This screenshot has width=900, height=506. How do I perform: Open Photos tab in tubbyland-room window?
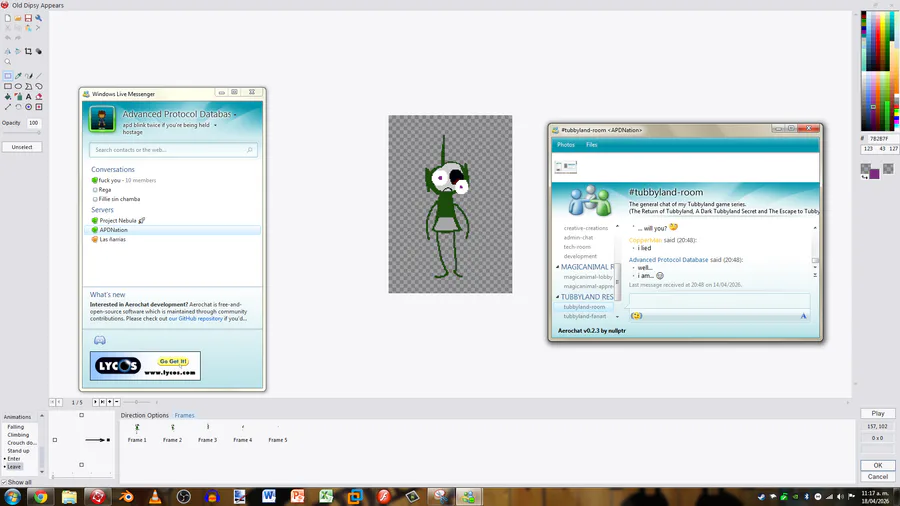click(565, 145)
